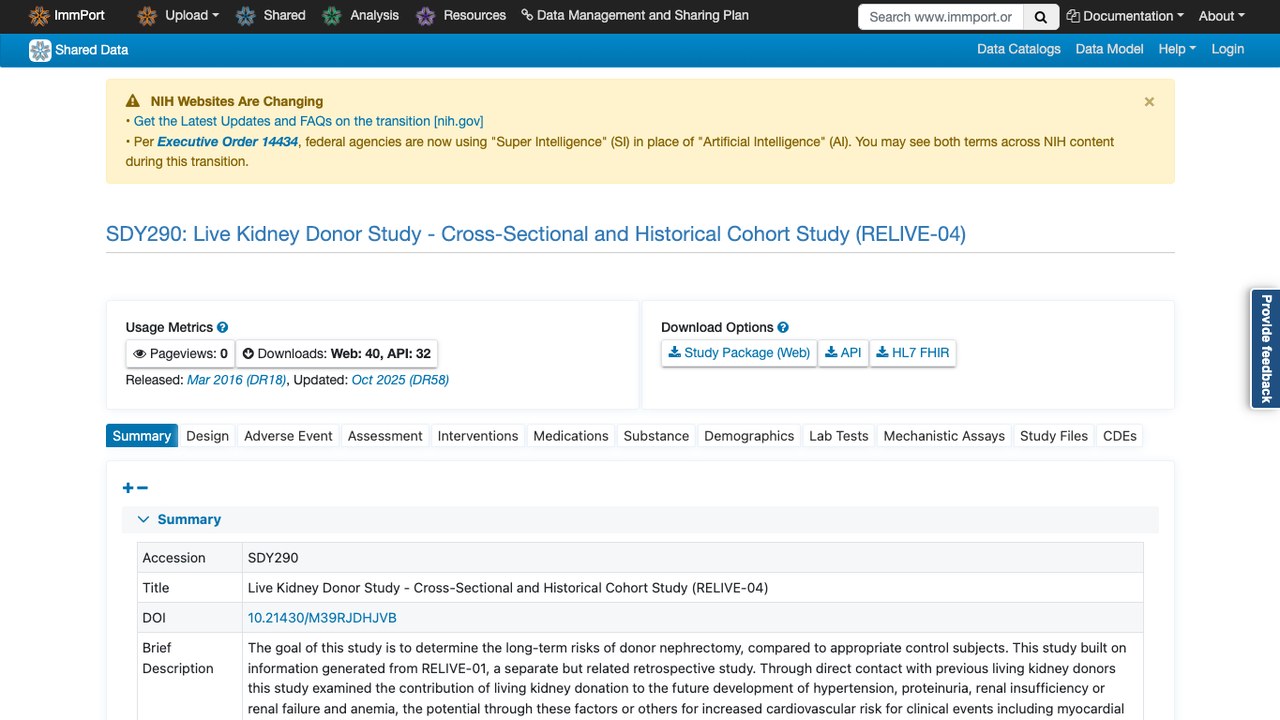1280x720 pixels.
Task: Open the NIH transition updates link
Action: click(308, 121)
